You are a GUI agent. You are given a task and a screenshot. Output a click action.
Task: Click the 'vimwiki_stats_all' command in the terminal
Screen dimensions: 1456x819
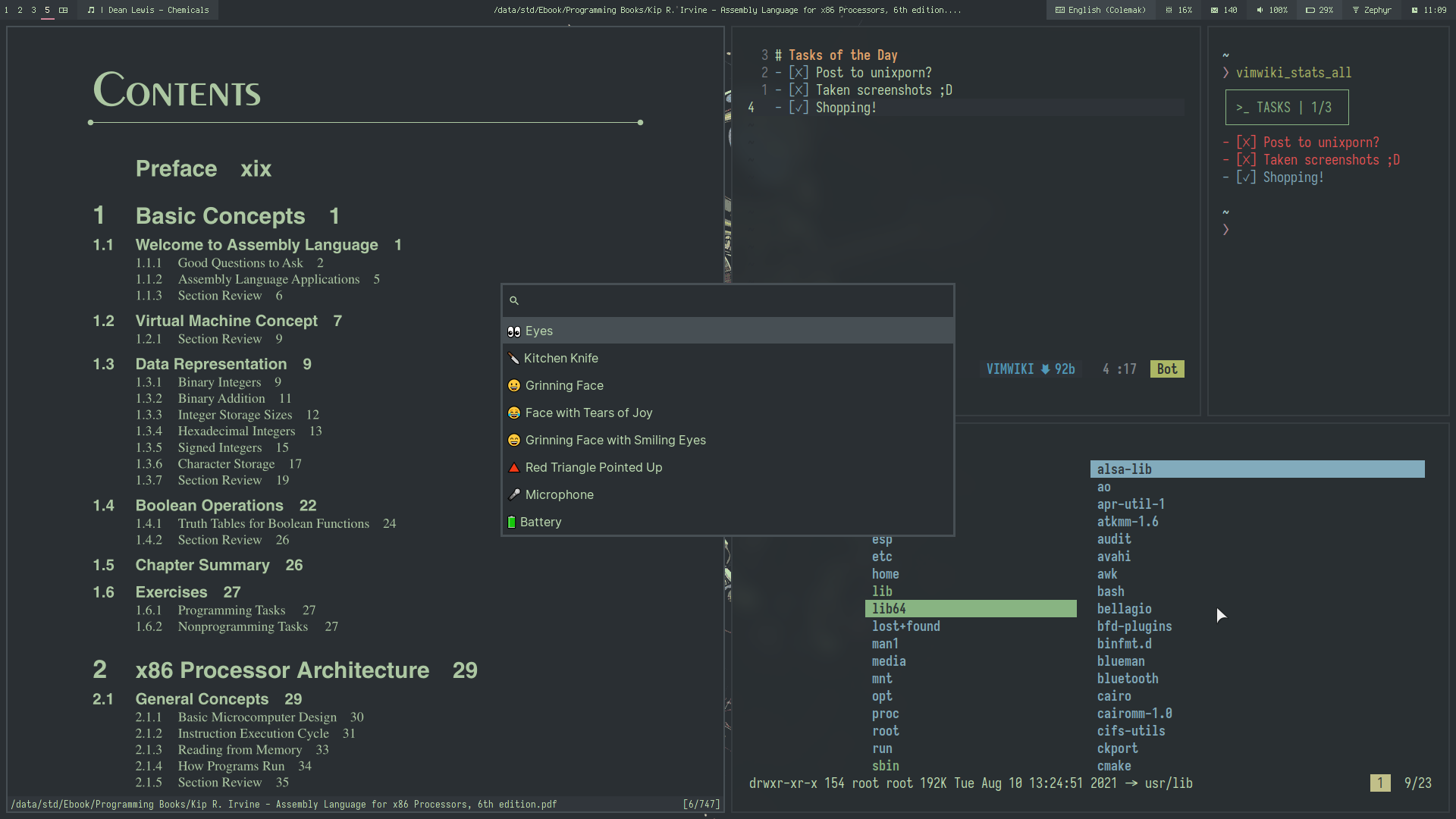[1294, 73]
